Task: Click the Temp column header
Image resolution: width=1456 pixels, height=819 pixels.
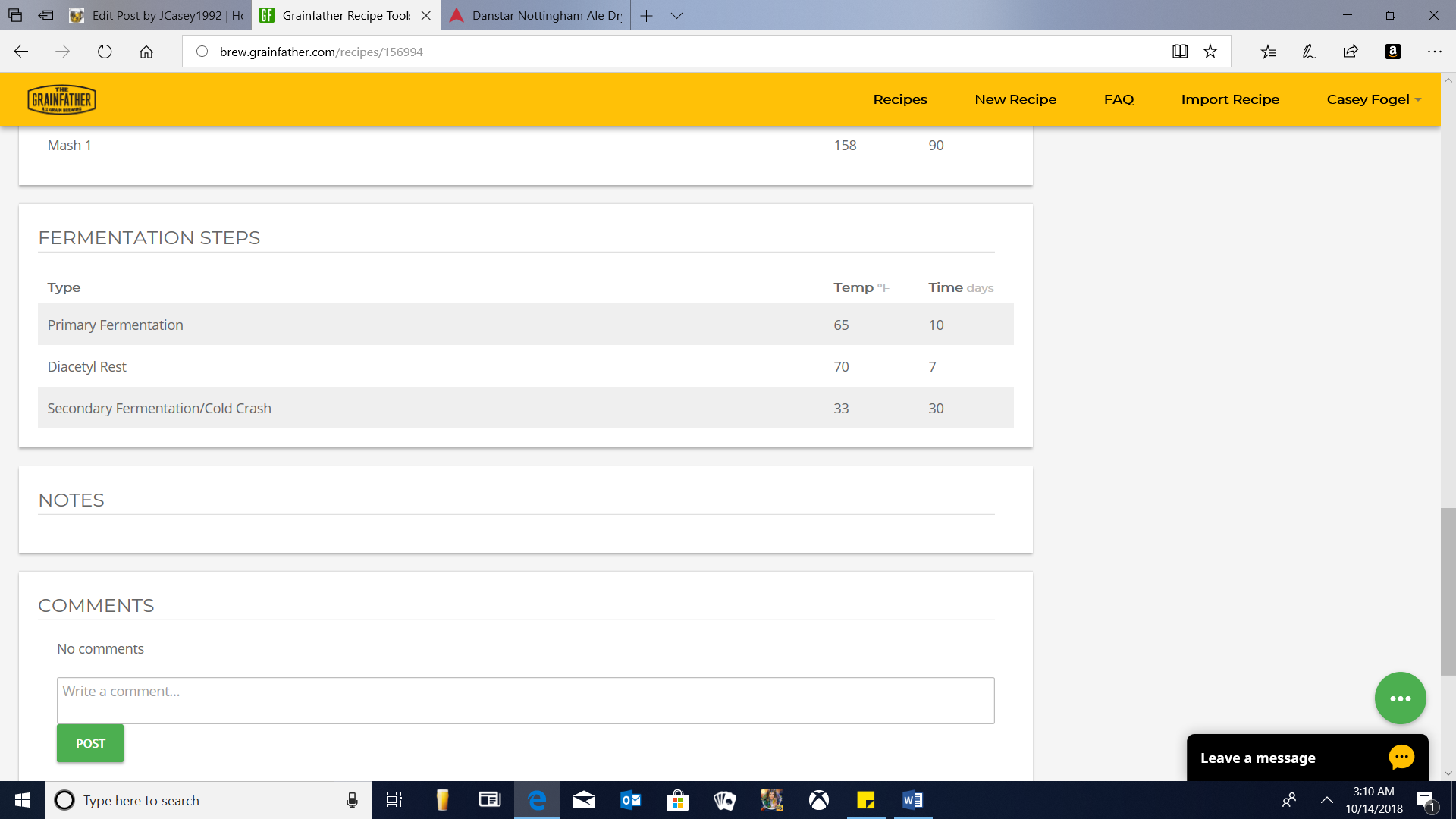Action: click(861, 287)
